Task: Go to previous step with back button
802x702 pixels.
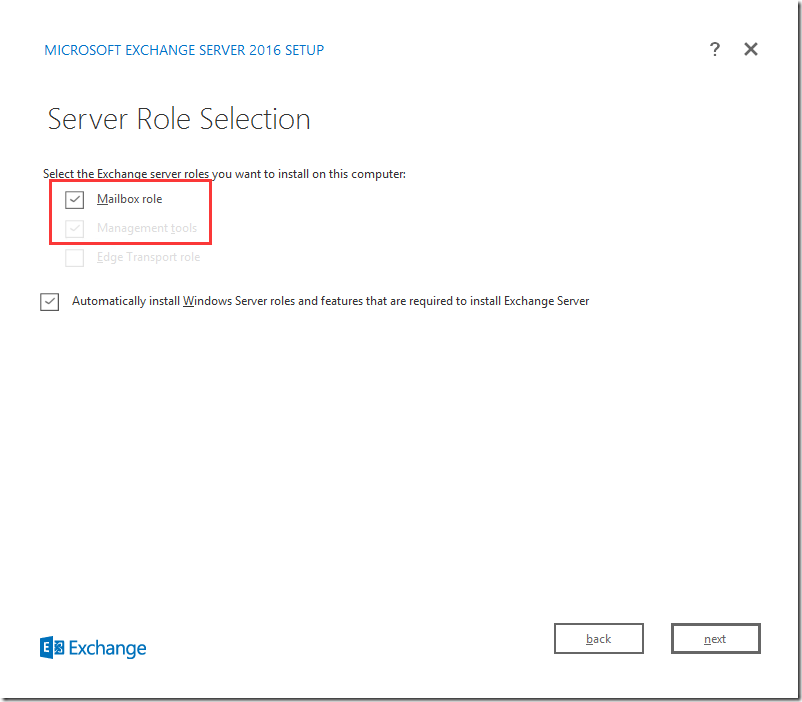Action: coord(598,639)
